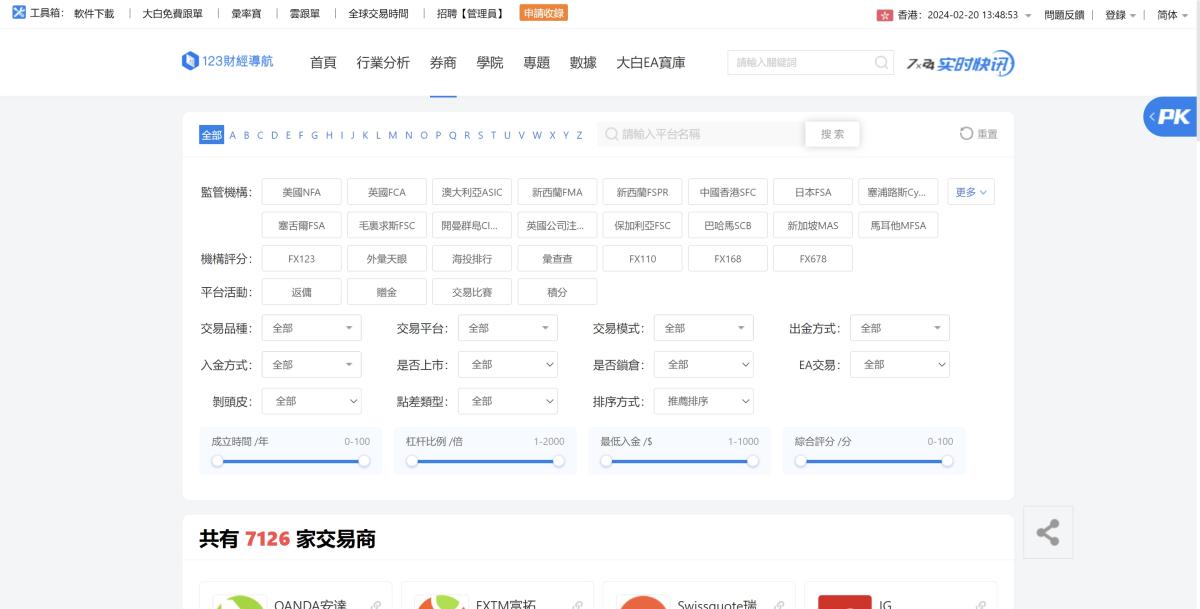1200x609 pixels.
Task: Click the search magnifier icon in the header
Action: (x=880, y=62)
